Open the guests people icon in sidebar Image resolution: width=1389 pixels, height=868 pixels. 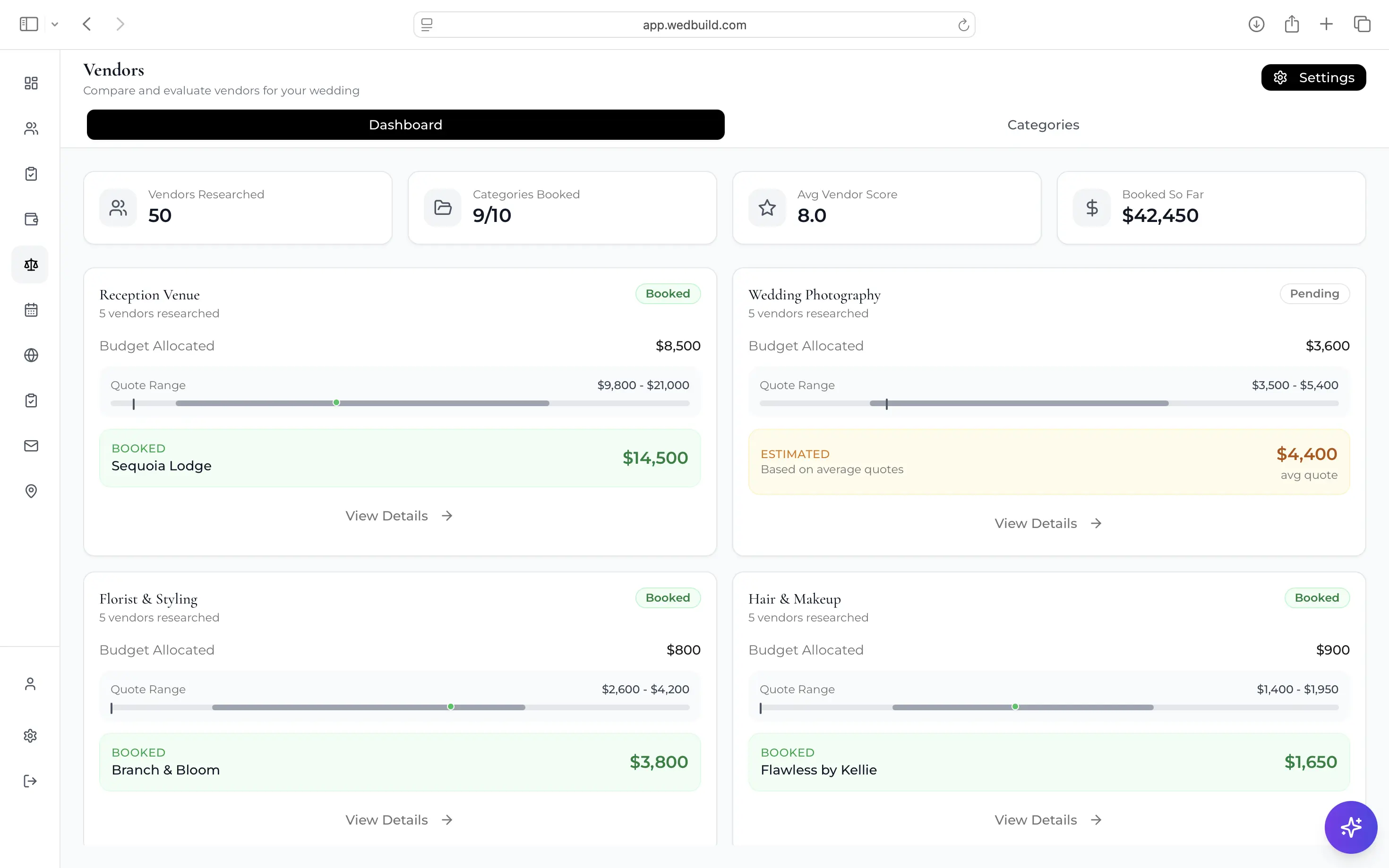[31, 128]
